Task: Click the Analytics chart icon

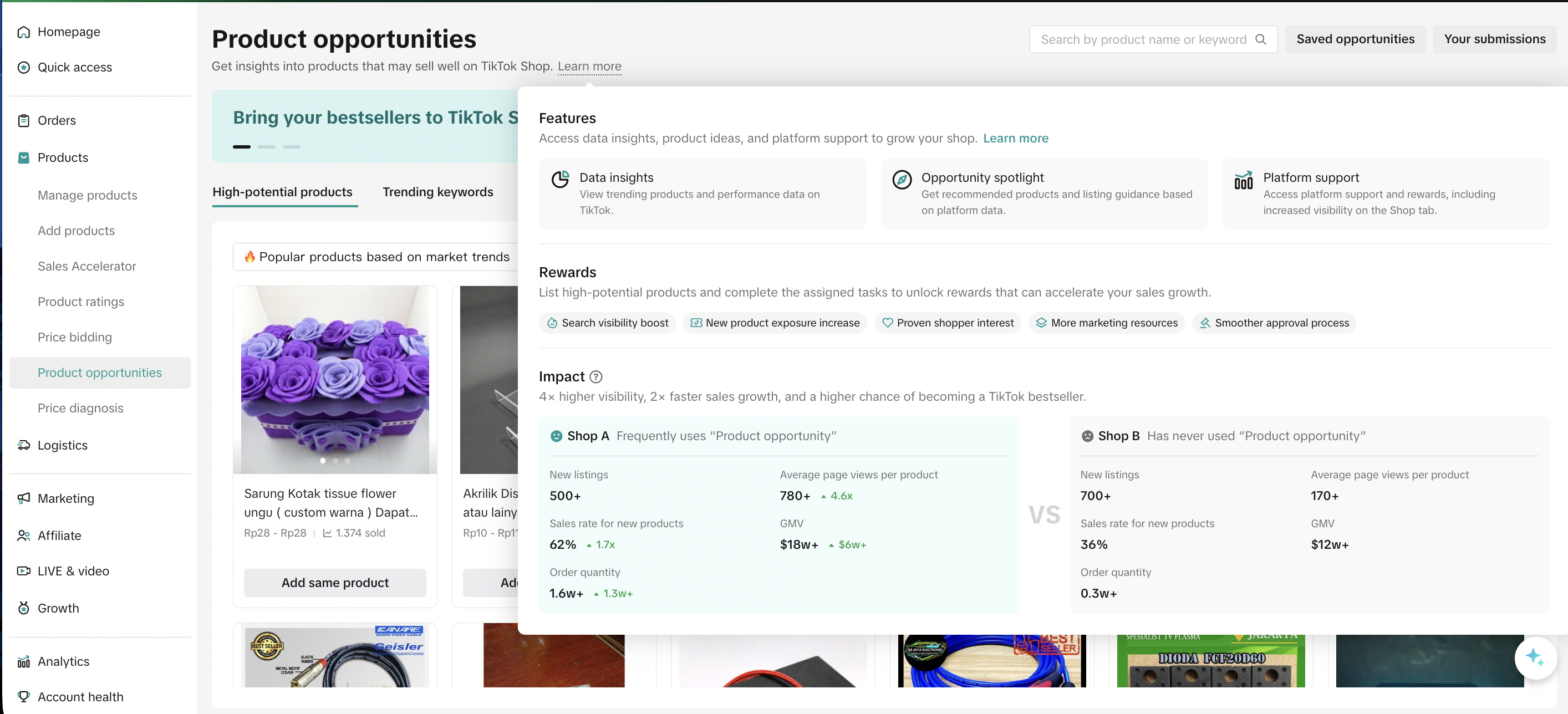Action: pyautogui.click(x=24, y=661)
